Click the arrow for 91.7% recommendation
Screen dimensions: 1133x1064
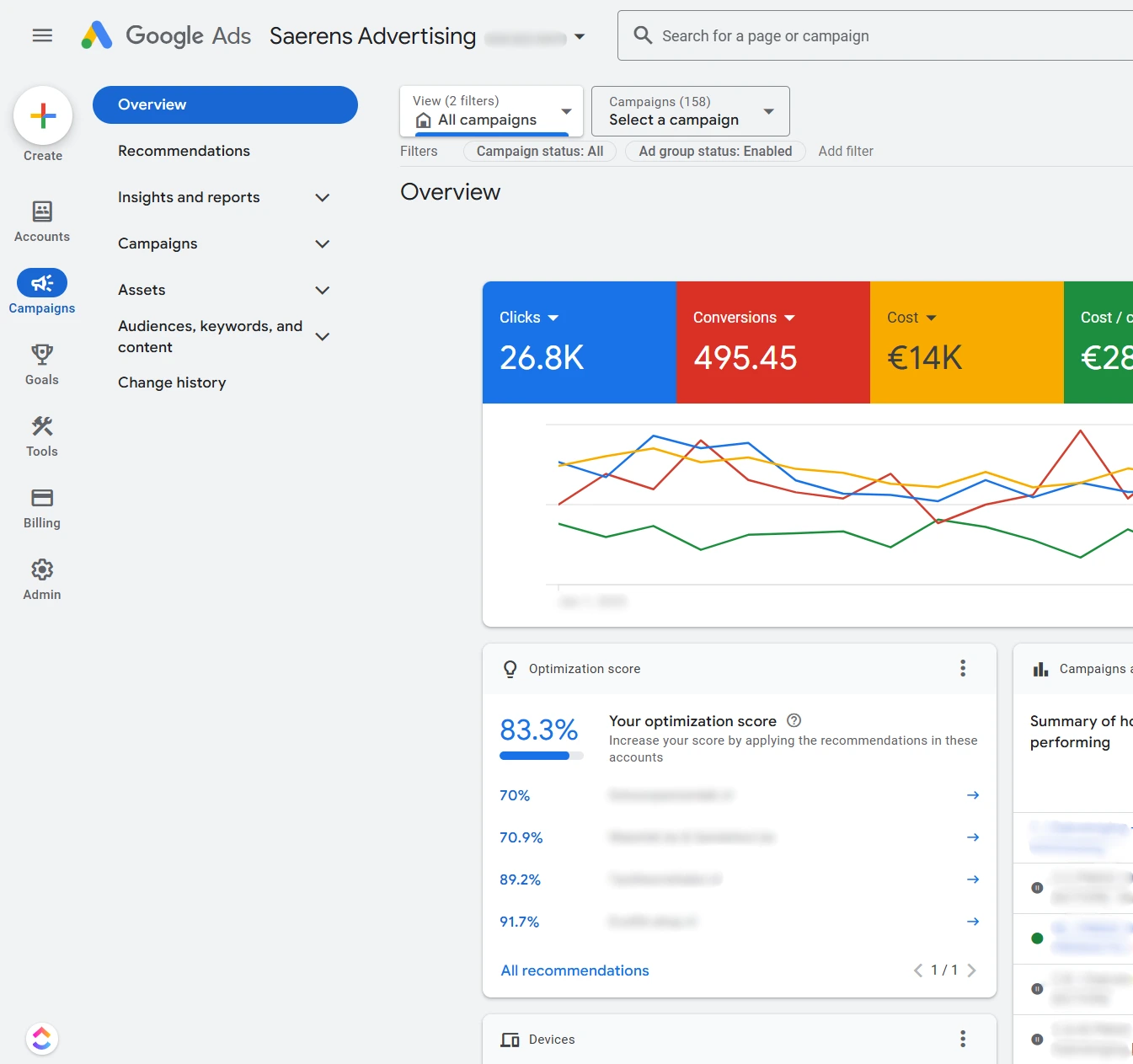pos(973,922)
